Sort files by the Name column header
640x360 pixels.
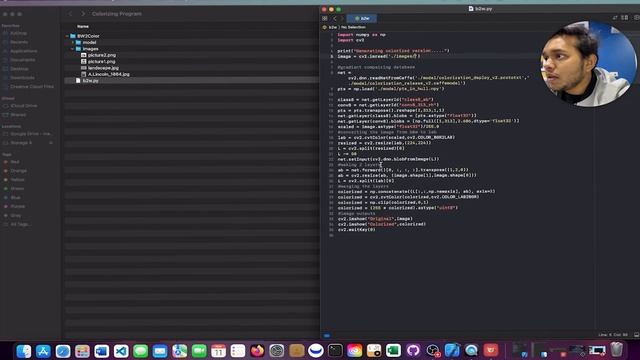tap(83, 27)
